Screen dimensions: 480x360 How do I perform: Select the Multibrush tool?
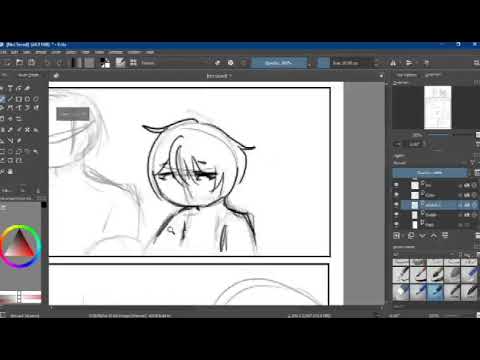[x=36, y=108]
